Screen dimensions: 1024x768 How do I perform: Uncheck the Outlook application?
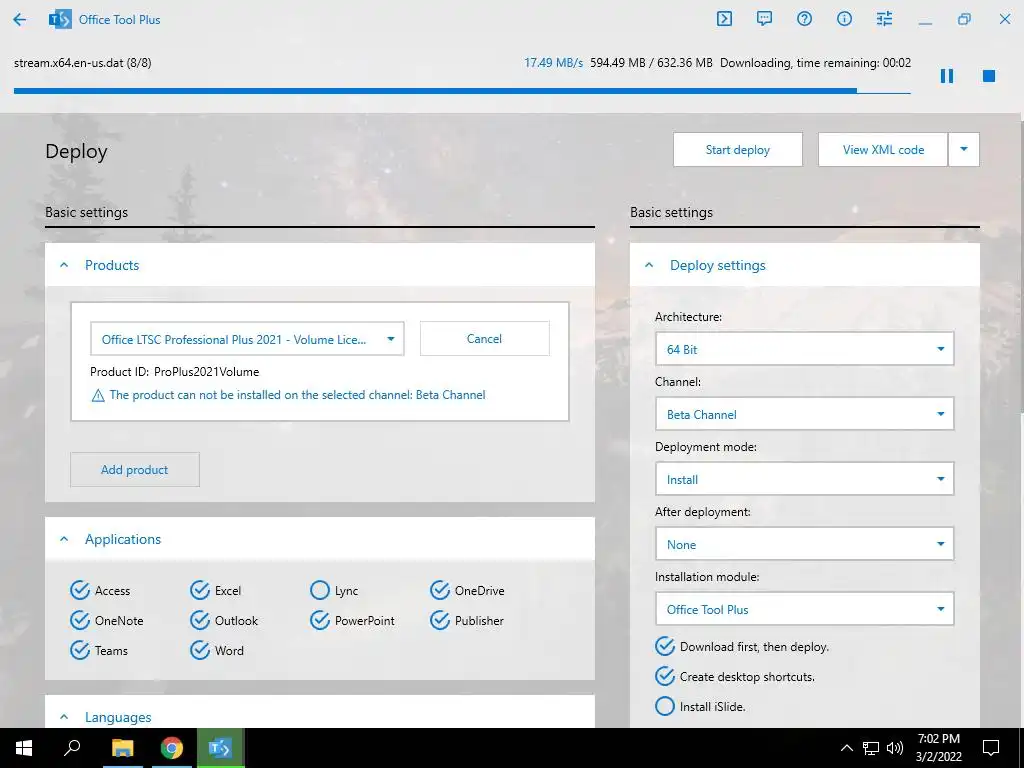point(200,620)
